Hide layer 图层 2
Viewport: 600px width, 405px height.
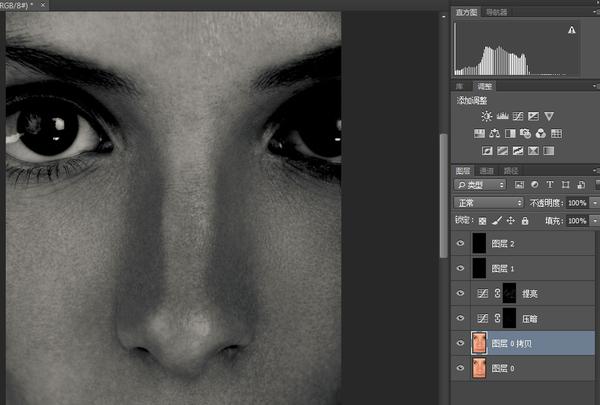tap(460, 243)
